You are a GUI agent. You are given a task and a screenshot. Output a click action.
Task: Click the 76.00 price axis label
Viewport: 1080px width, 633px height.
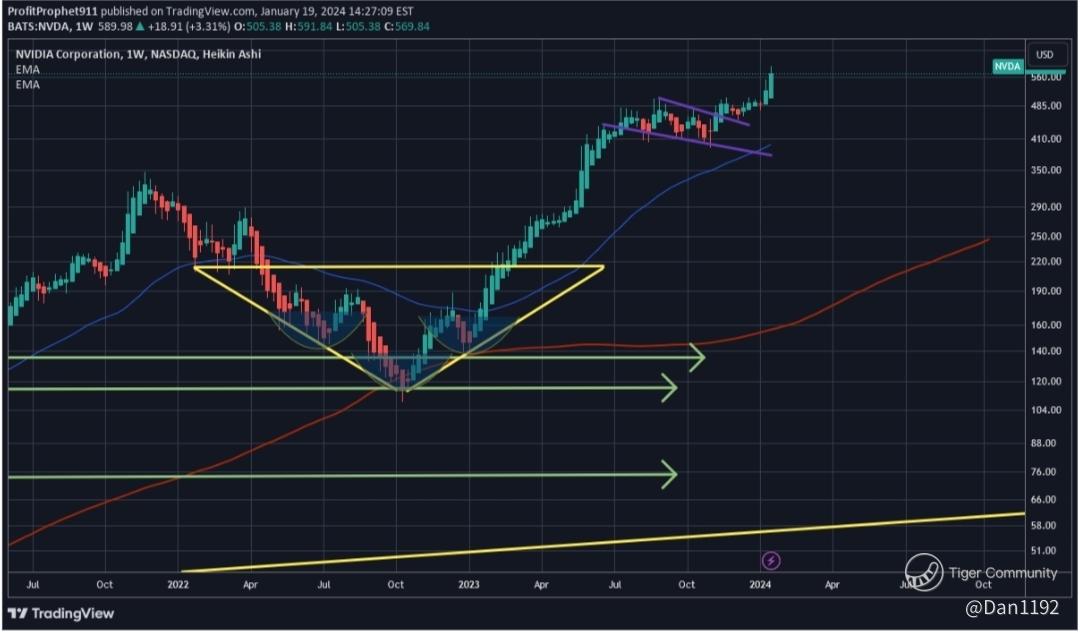point(1043,472)
